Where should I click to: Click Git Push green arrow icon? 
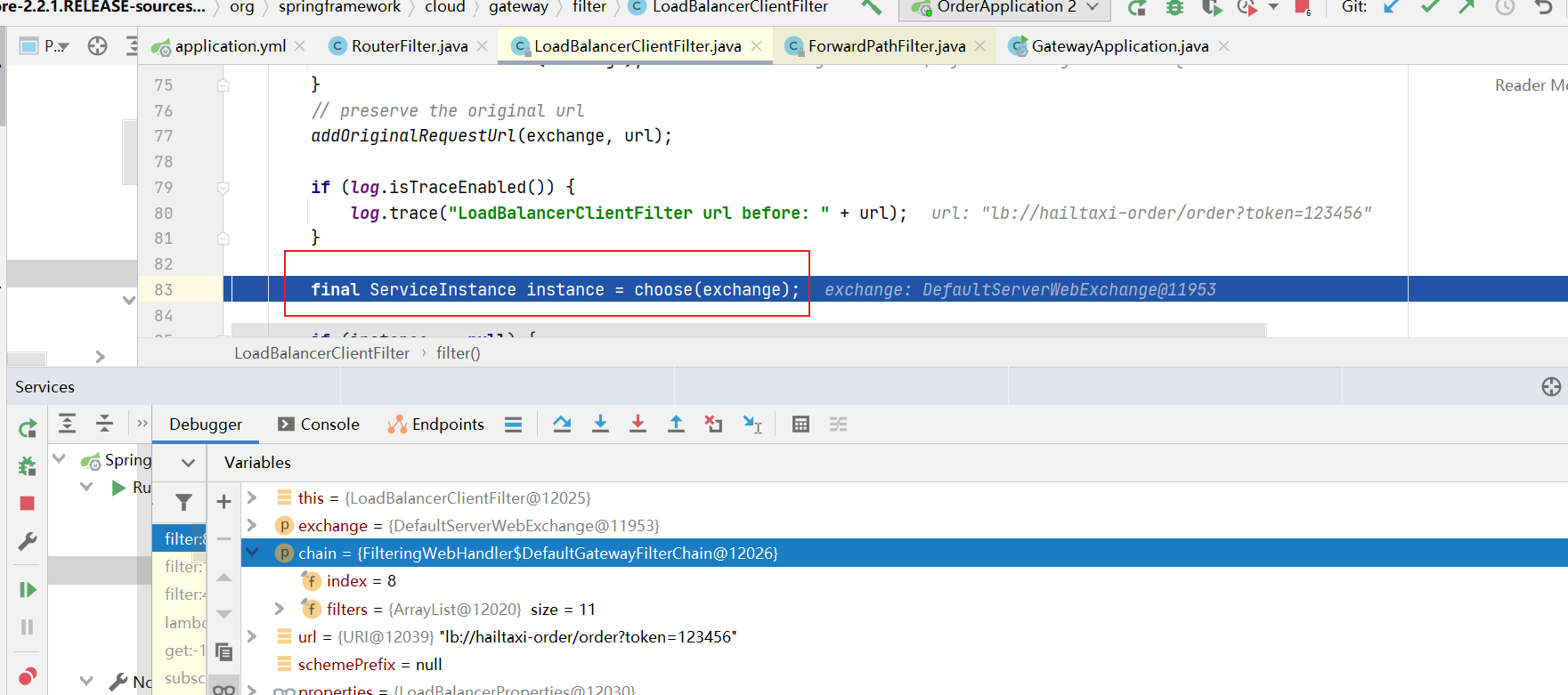[1466, 7]
